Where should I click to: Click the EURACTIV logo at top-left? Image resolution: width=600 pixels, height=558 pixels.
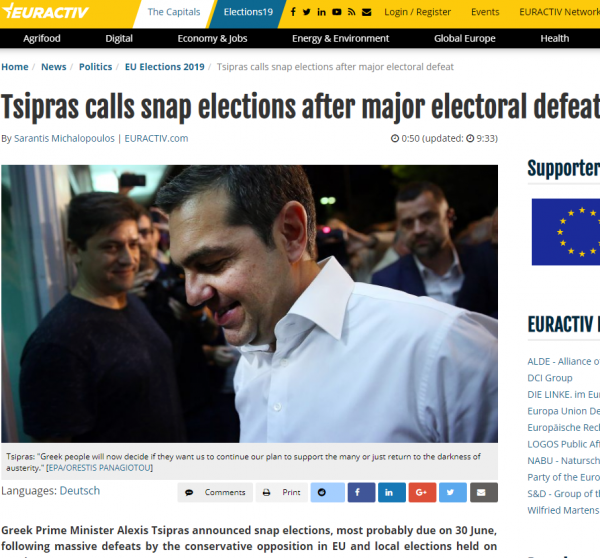point(45,11)
